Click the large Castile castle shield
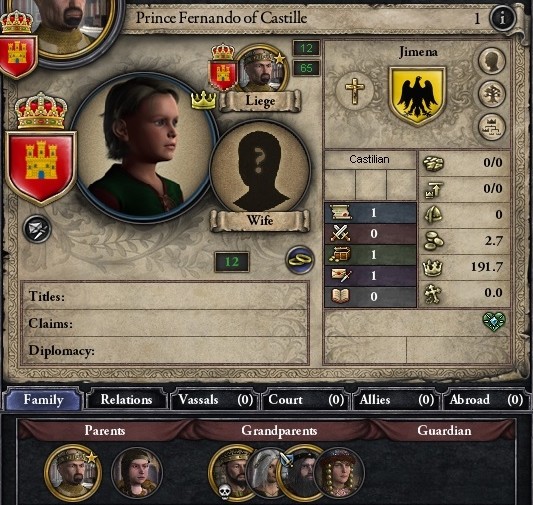The image size is (533, 505). [41, 168]
